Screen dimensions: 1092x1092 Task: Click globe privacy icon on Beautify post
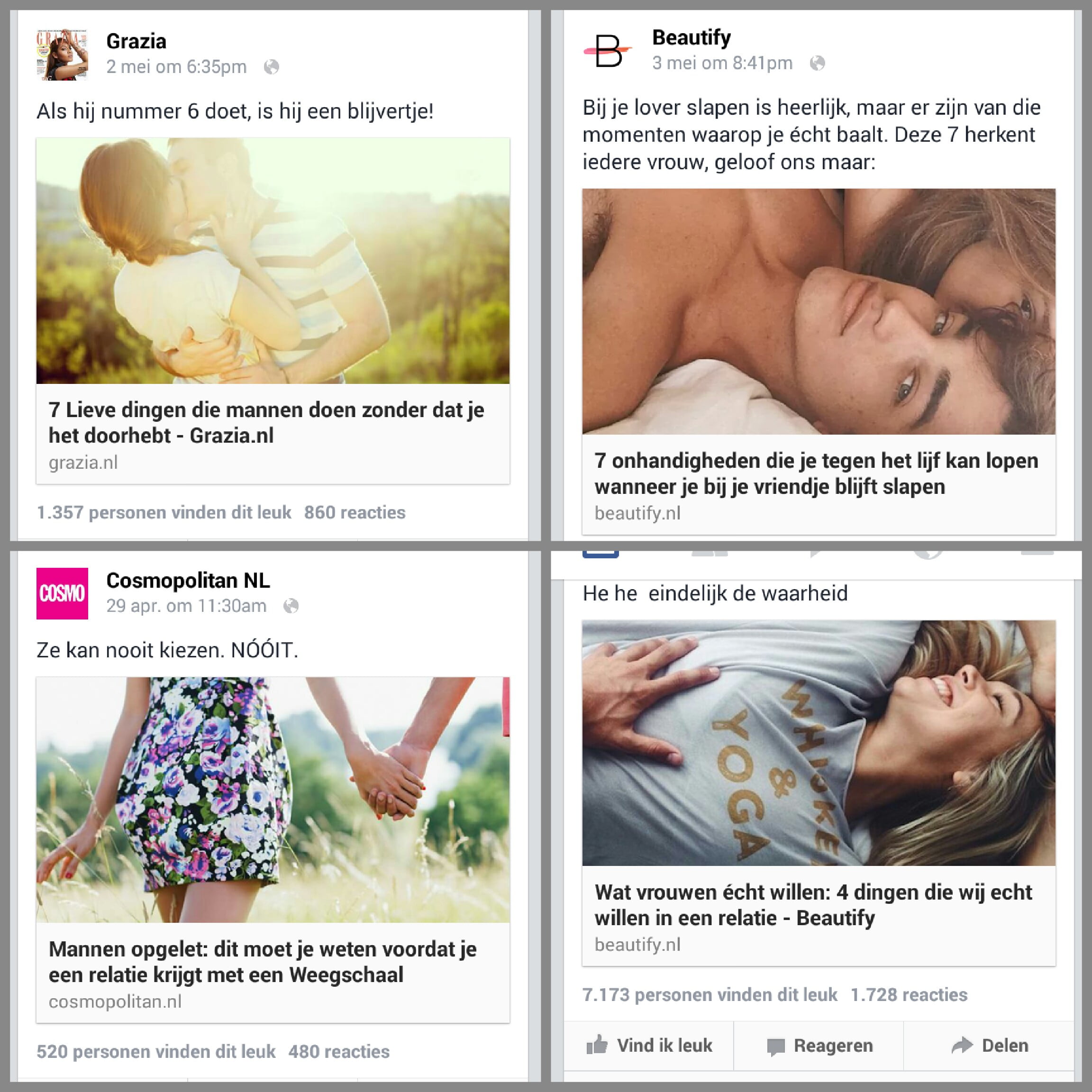[x=817, y=64]
